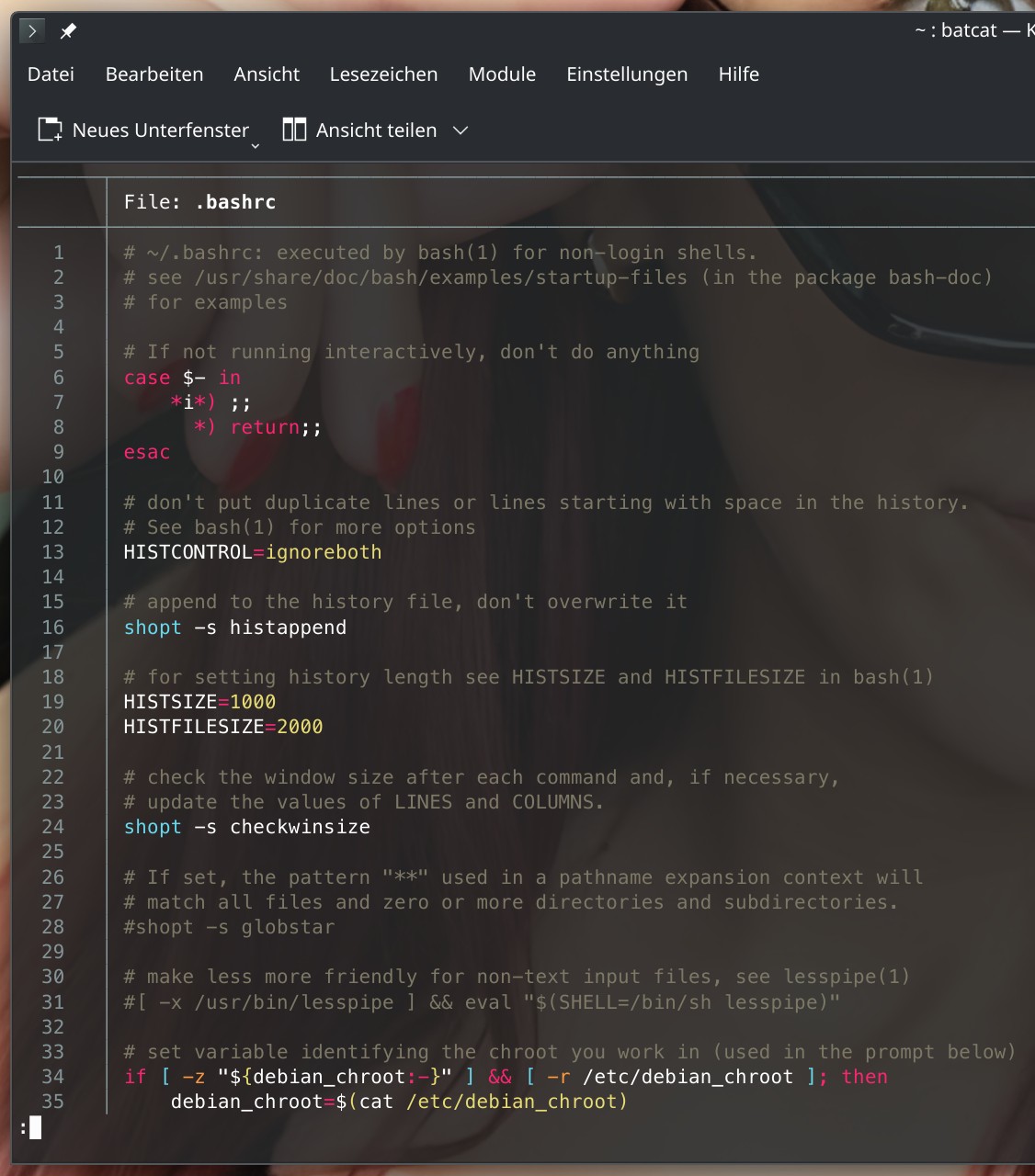The width and height of the screenshot is (1035, 1176).
Task: Open the Ansicht teilen chevron dropdown
Action: (x=461, y=130)
